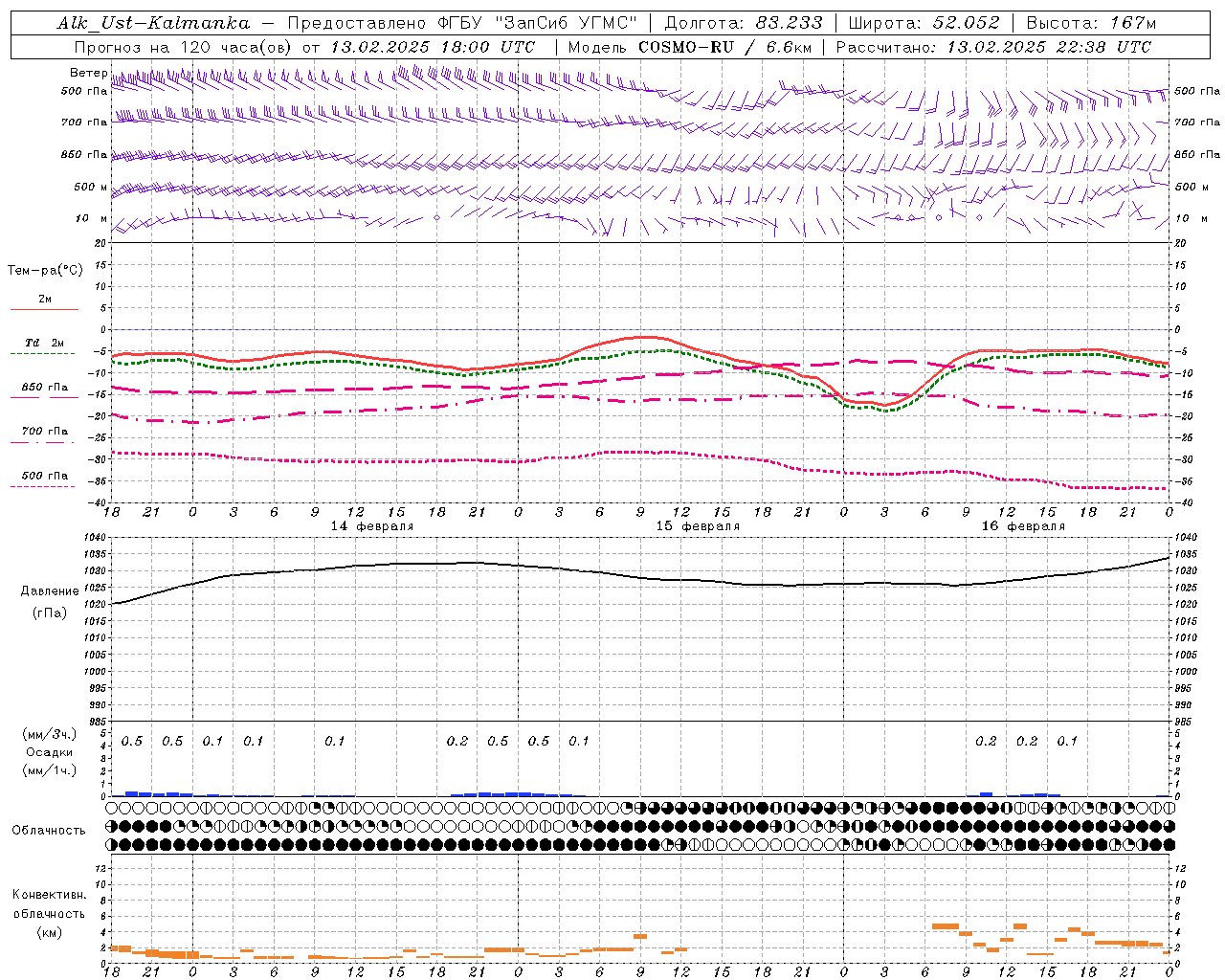
Task: Click the 'Осадки' precipitation label
Action: 50,753
